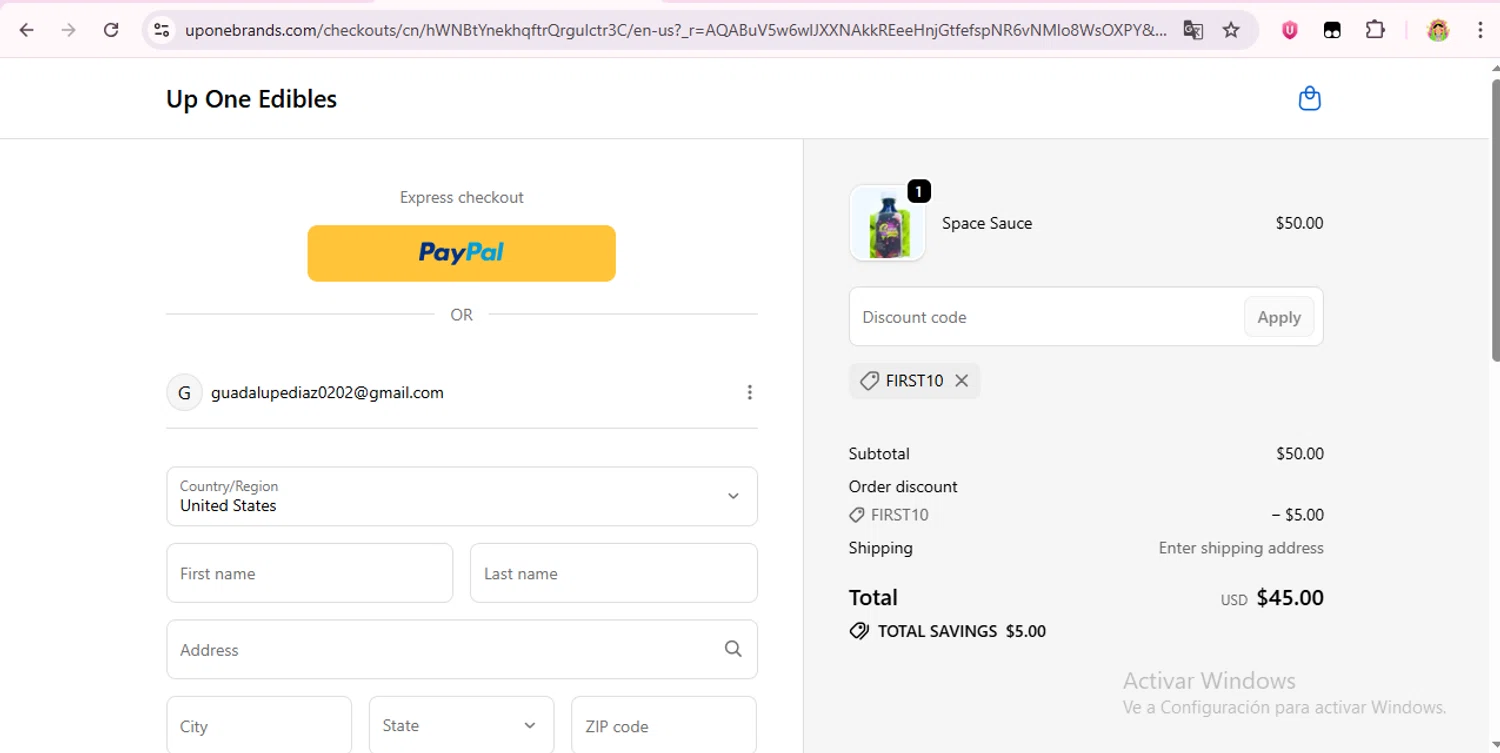The height and width of the screenshot is (753, 1500).
Task: Open account options beside the email
Action: coord(749,393)
